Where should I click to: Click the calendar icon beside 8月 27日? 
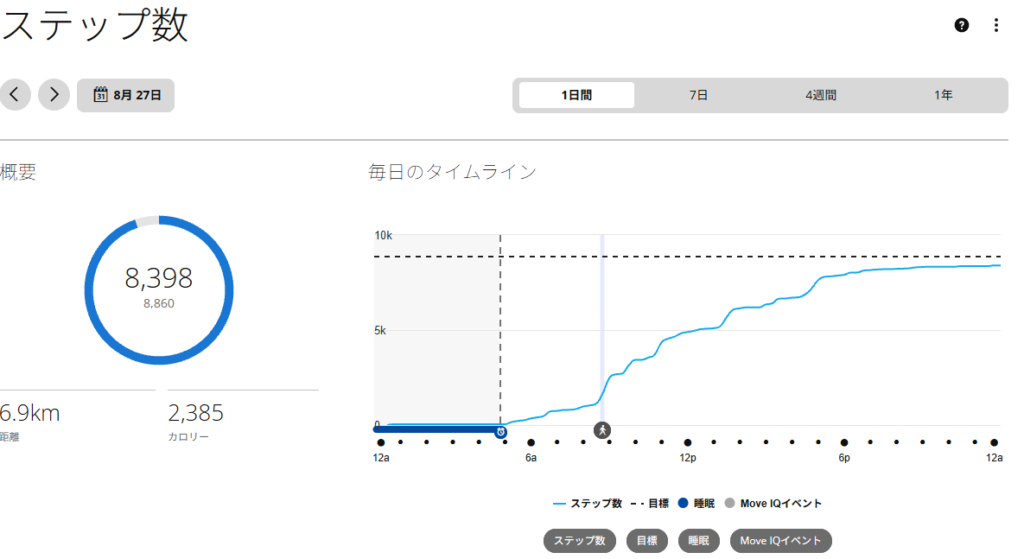[x=100, y=95]
